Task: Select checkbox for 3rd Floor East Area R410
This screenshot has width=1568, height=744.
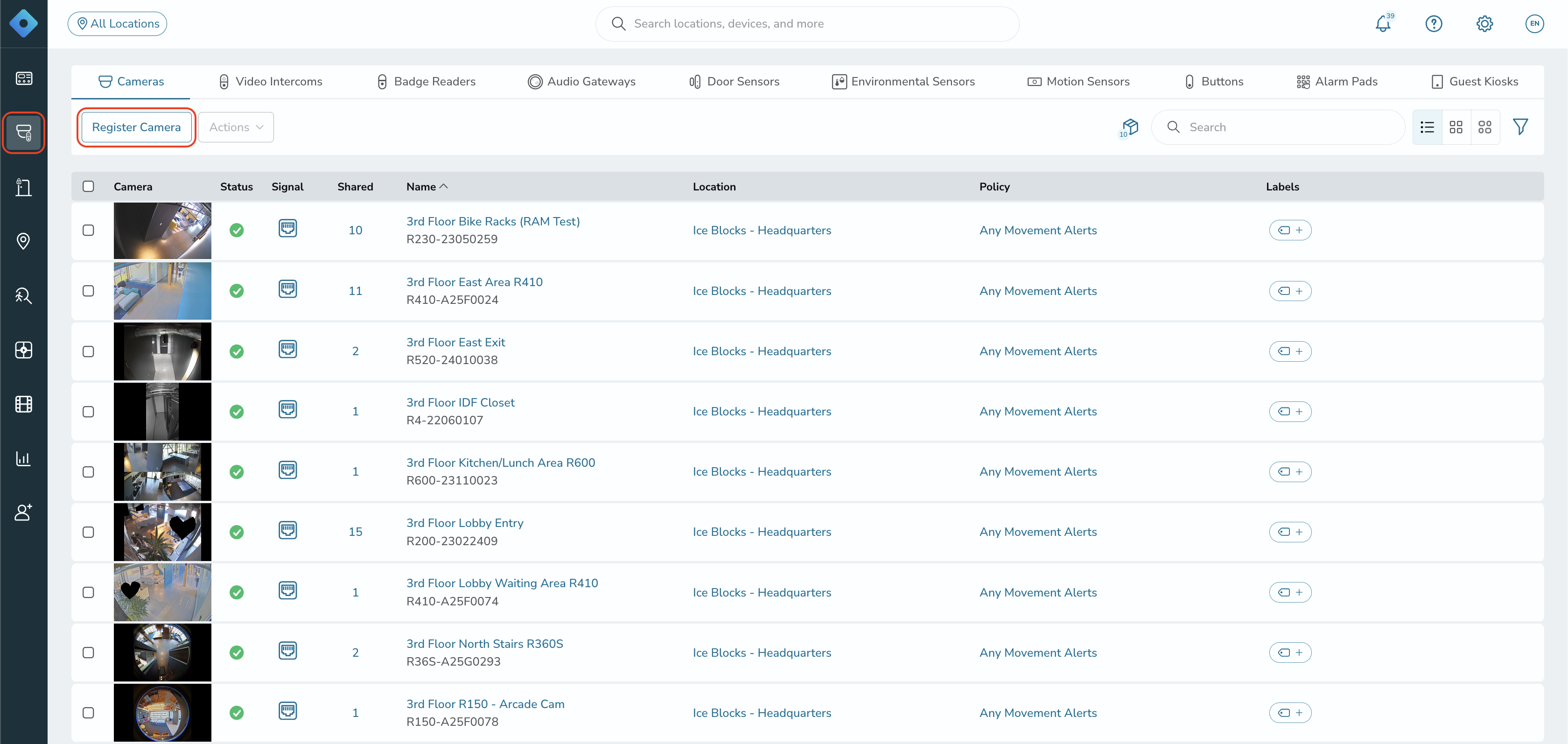Action: click(x=88, y=291)
